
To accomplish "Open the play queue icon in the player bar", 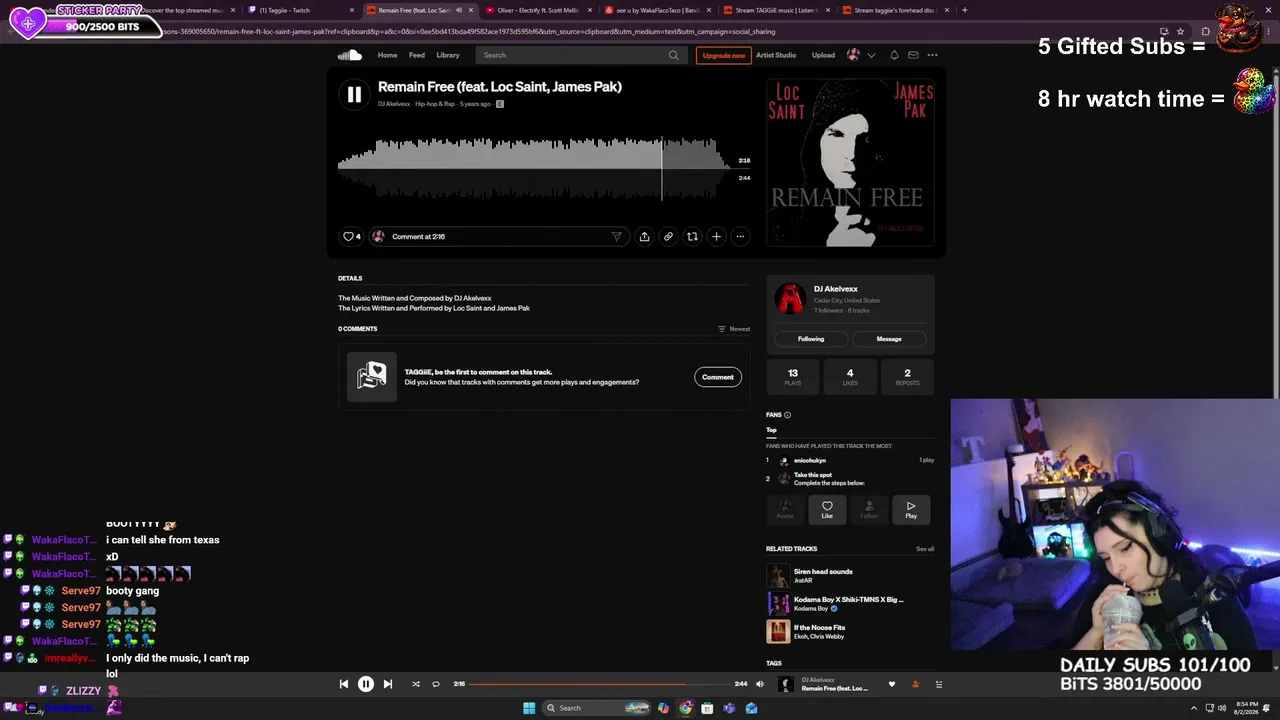I will [x=938, y=684].
